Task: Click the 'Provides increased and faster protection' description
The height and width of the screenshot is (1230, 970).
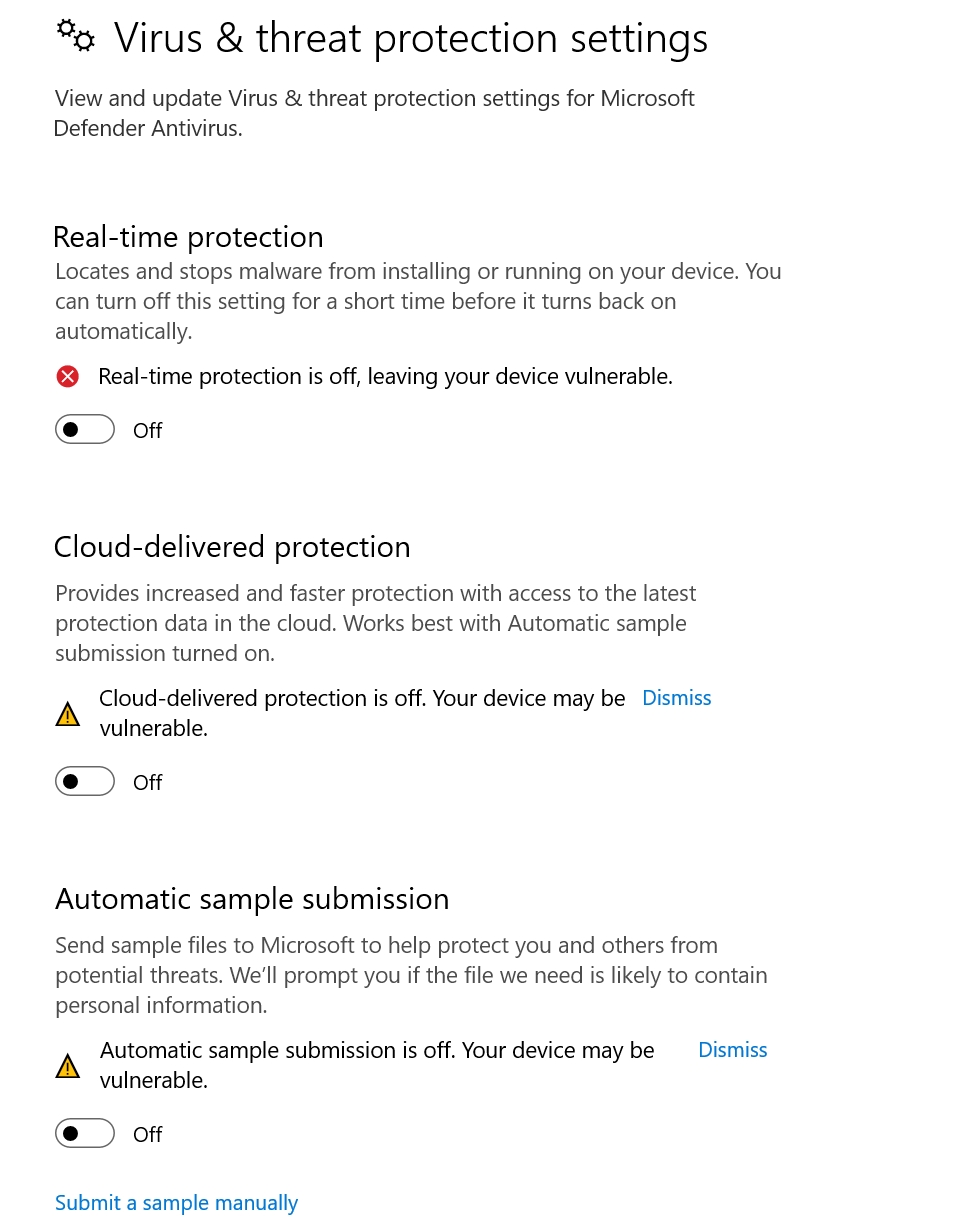Action: pyautogui.click(x=375, y=623)
